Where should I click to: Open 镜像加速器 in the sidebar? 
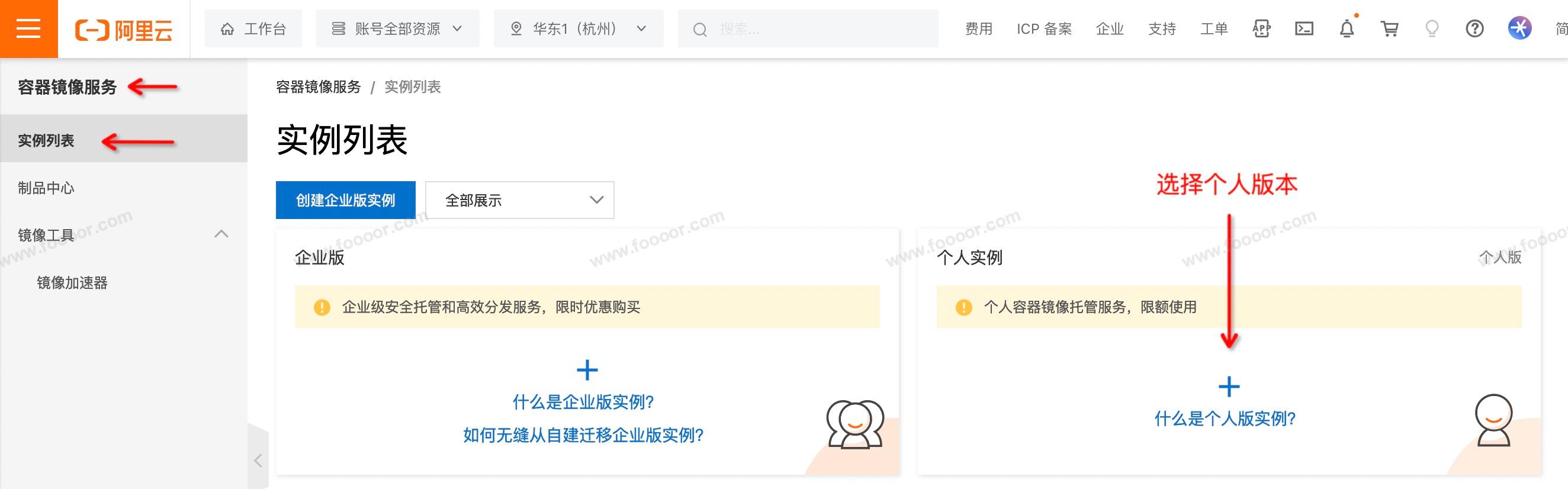72,283
